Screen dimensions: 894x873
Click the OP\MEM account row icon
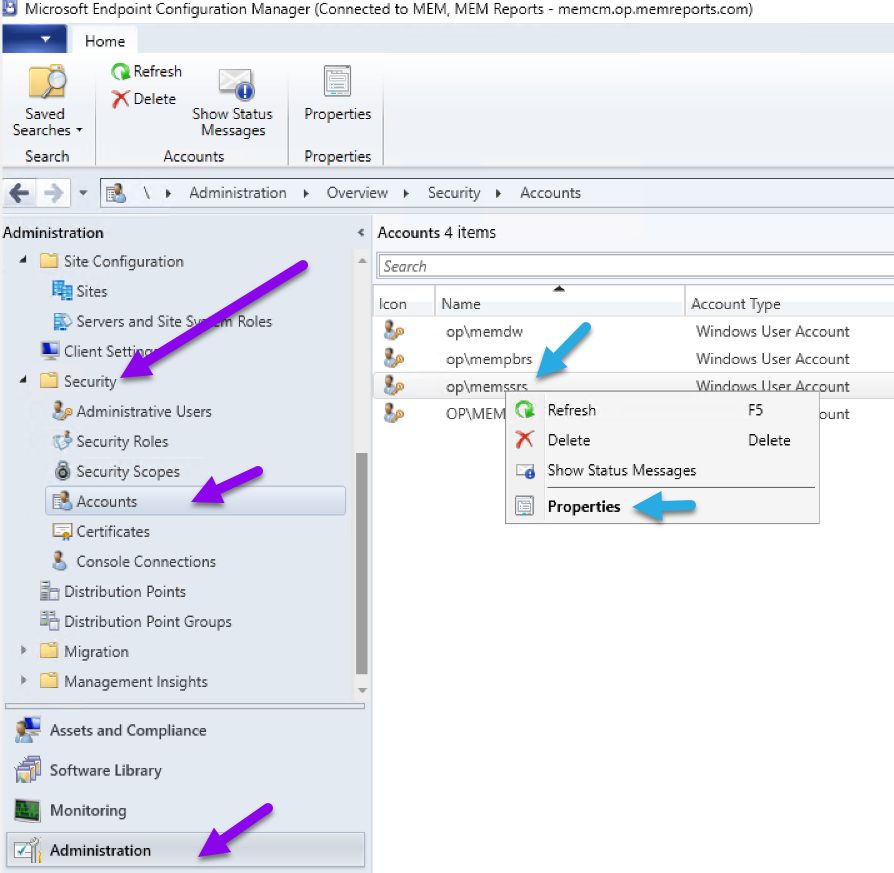(x=393, y=413)
